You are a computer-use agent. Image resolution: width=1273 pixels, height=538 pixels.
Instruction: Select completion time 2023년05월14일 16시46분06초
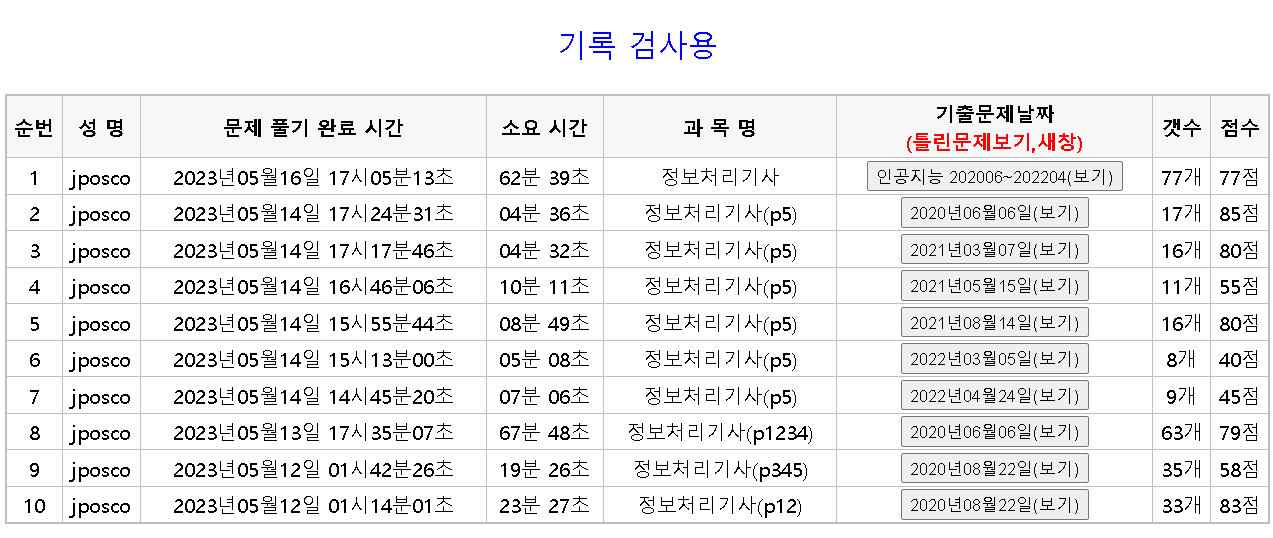pos(313,287)
